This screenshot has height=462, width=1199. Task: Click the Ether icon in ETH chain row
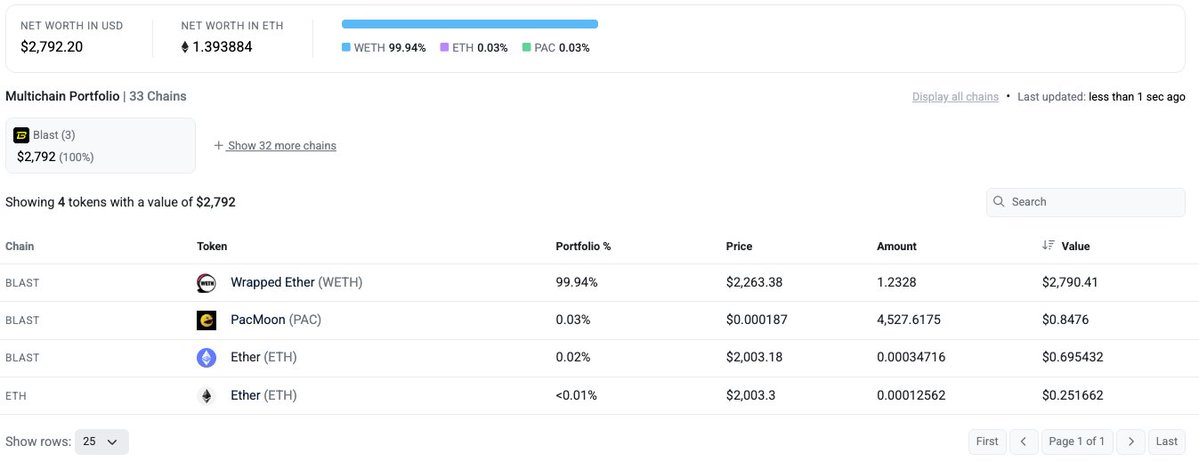[206, 395]
